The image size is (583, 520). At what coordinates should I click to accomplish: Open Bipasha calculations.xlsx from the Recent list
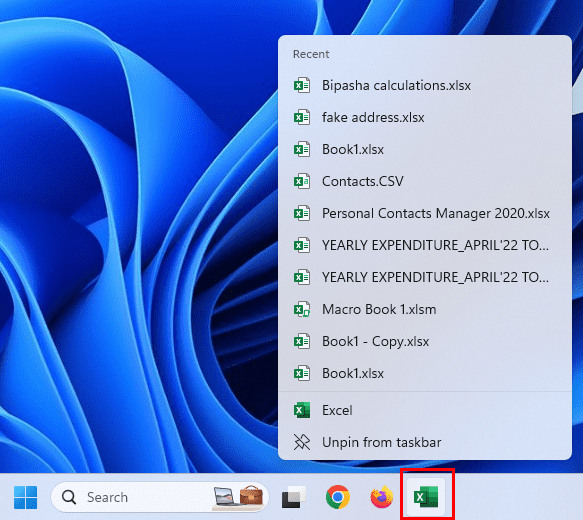point(425,85)
